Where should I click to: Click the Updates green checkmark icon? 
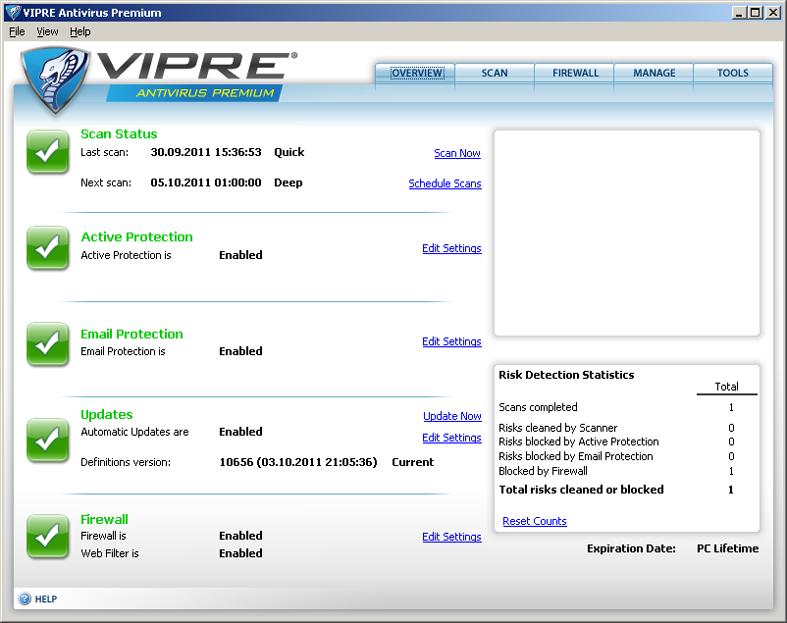[x=47, y=438]
